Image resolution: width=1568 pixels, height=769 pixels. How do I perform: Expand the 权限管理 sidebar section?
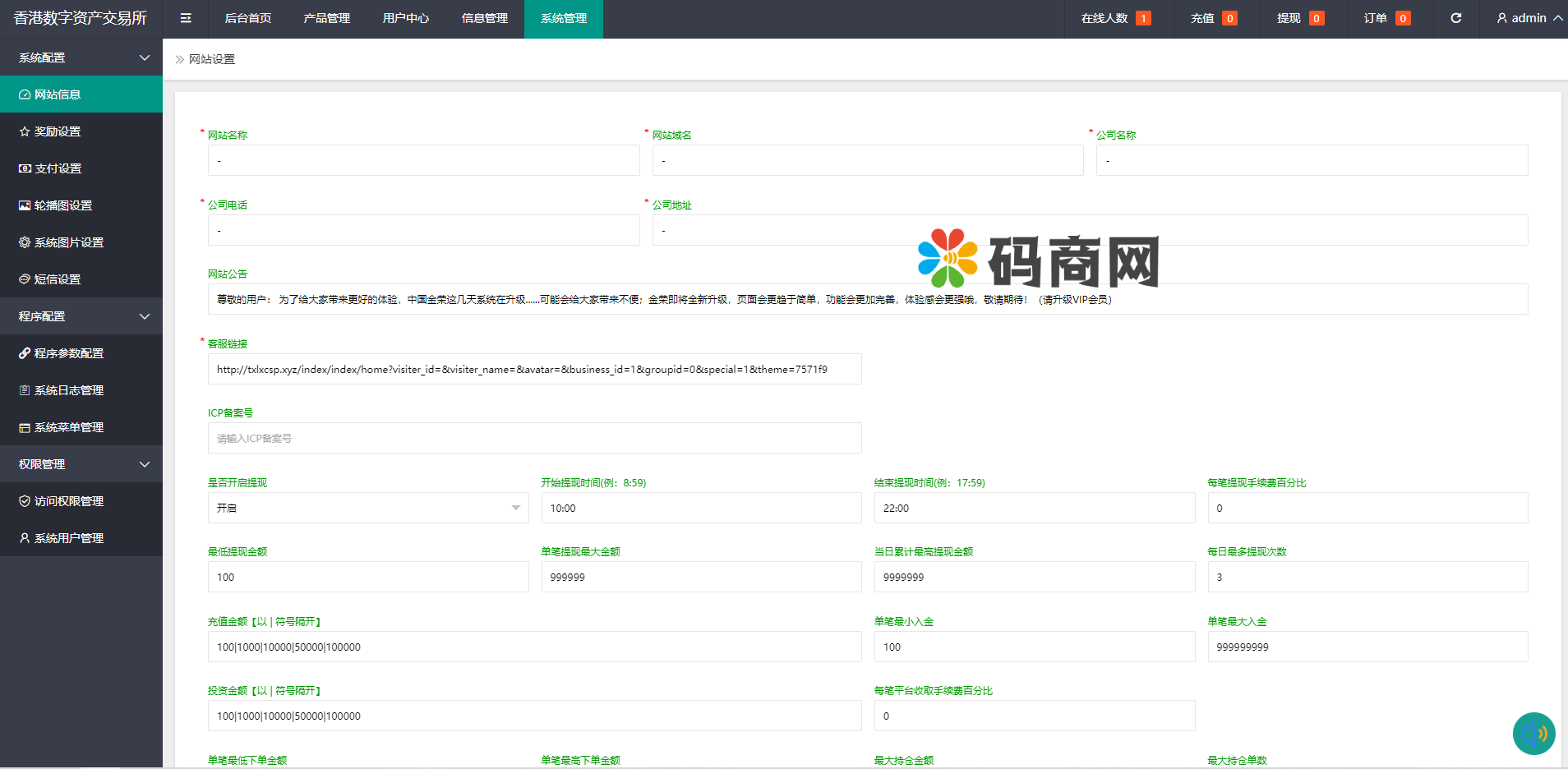point(81,463)
